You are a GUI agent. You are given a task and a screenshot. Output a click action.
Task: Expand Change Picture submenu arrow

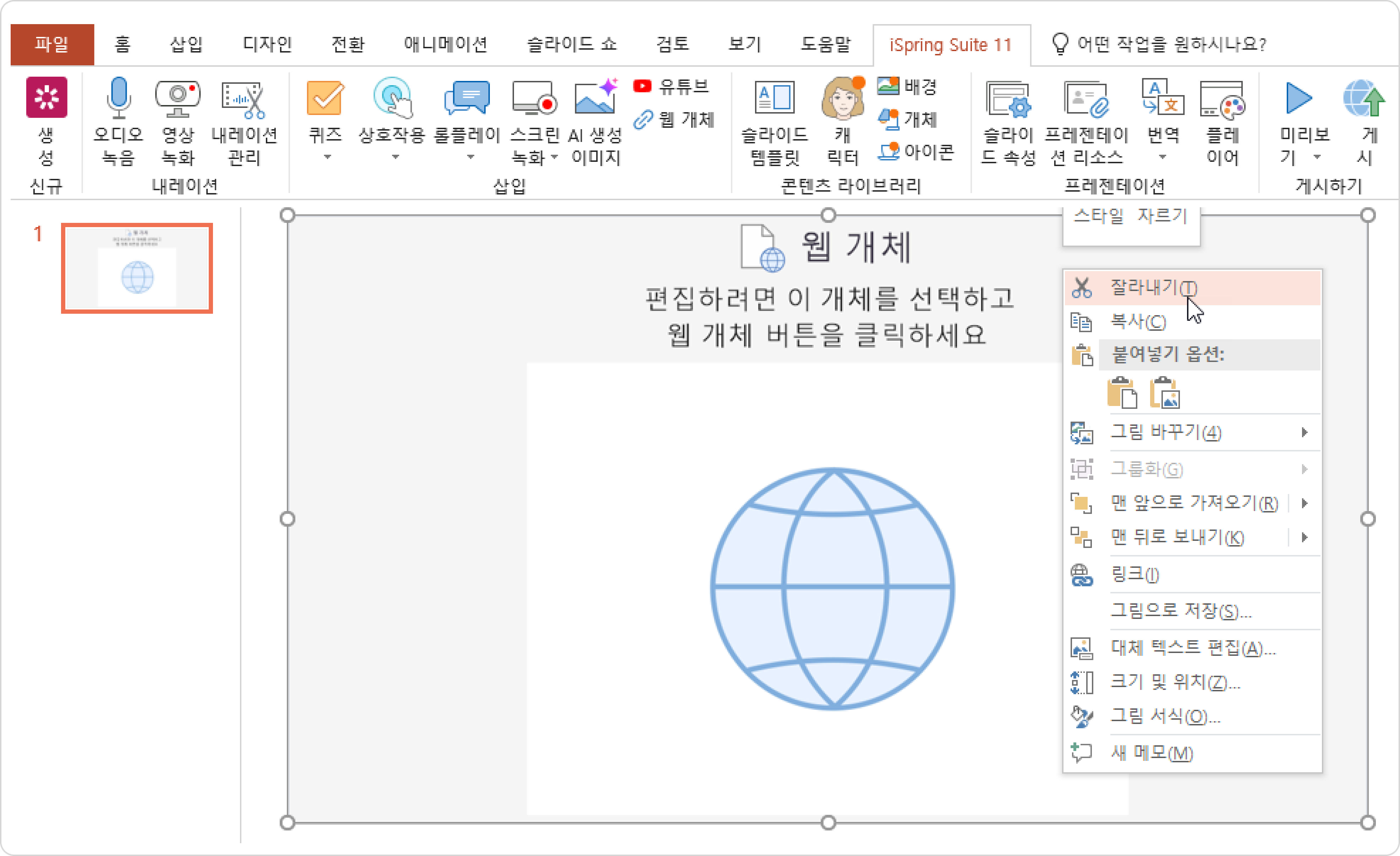pos(1305,433)
